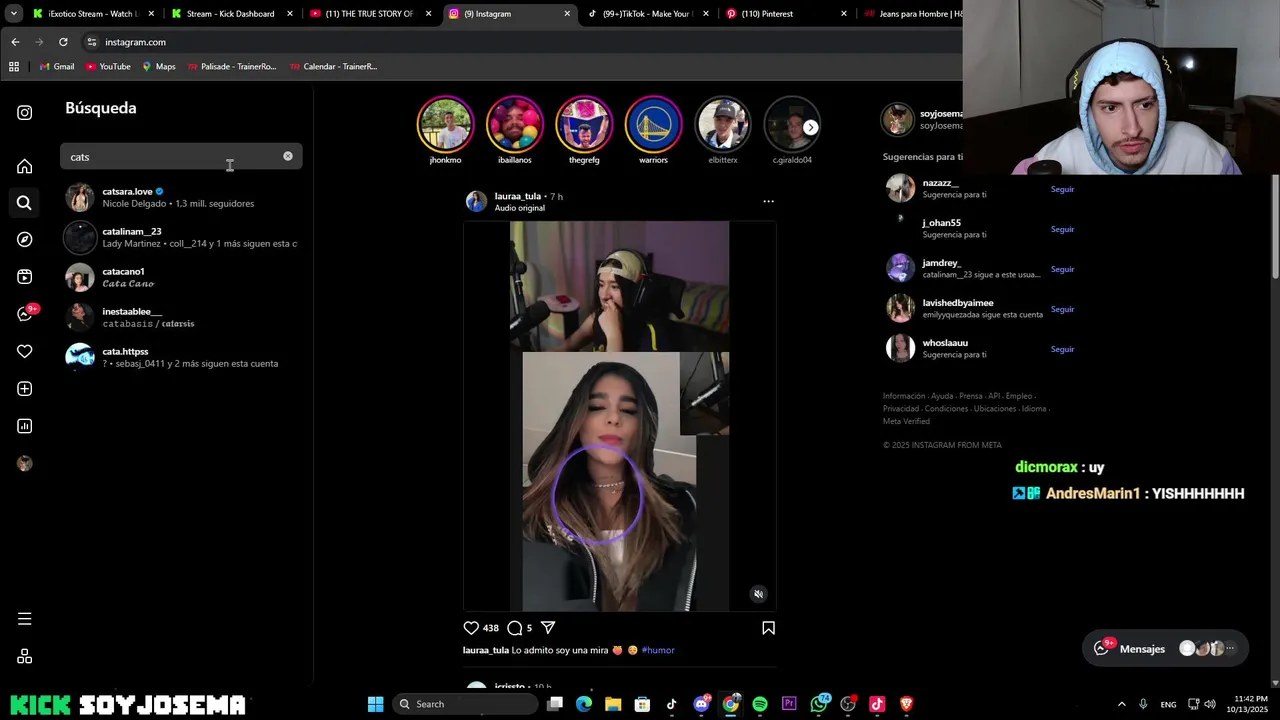The image size is (1280, 720).
Task: Open comments on the lauraa_tula post
Action: pos(514,628)
